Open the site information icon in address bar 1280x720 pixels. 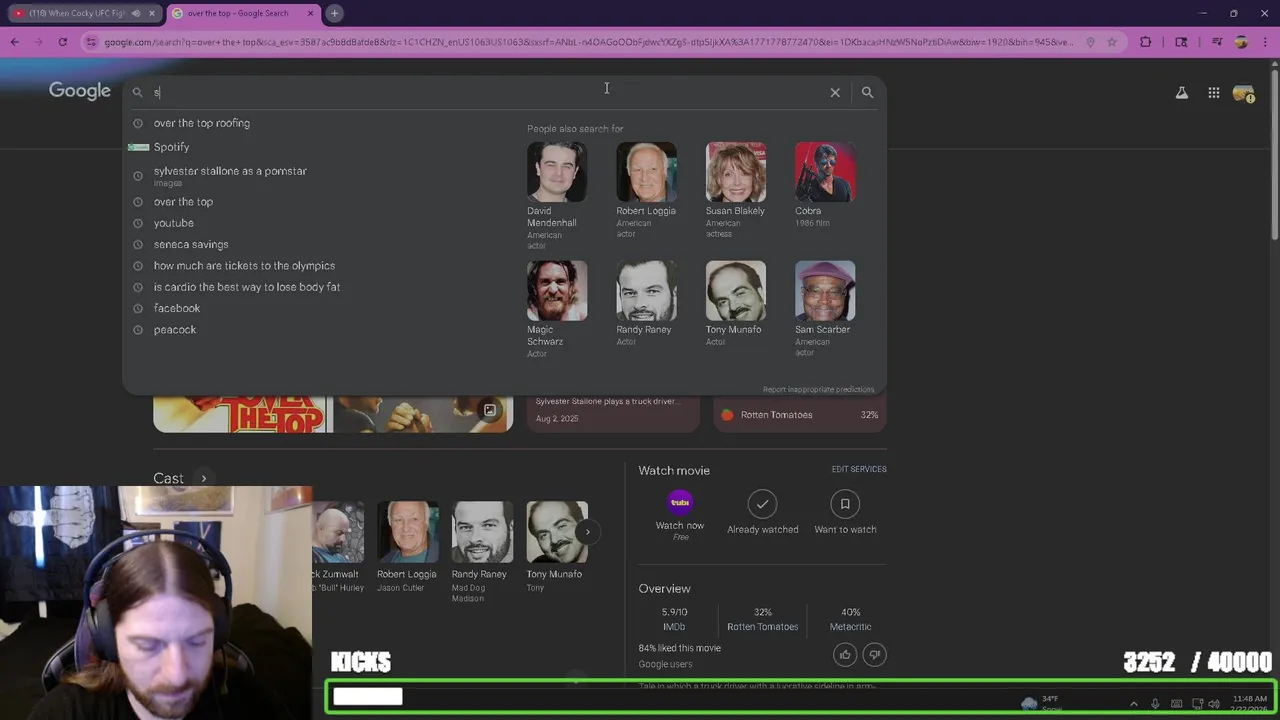point(92,42)
